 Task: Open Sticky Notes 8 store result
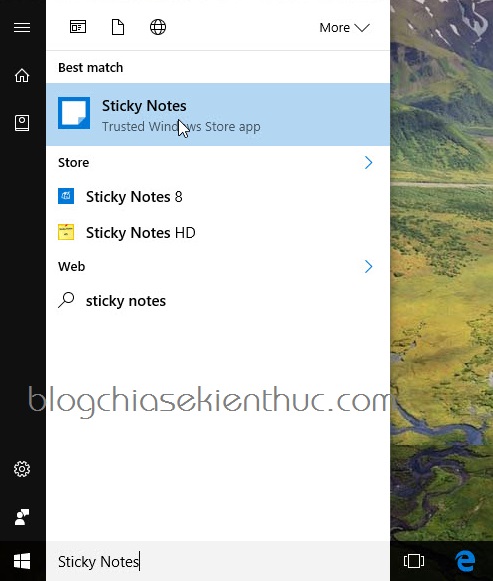(x=218, y=196)
